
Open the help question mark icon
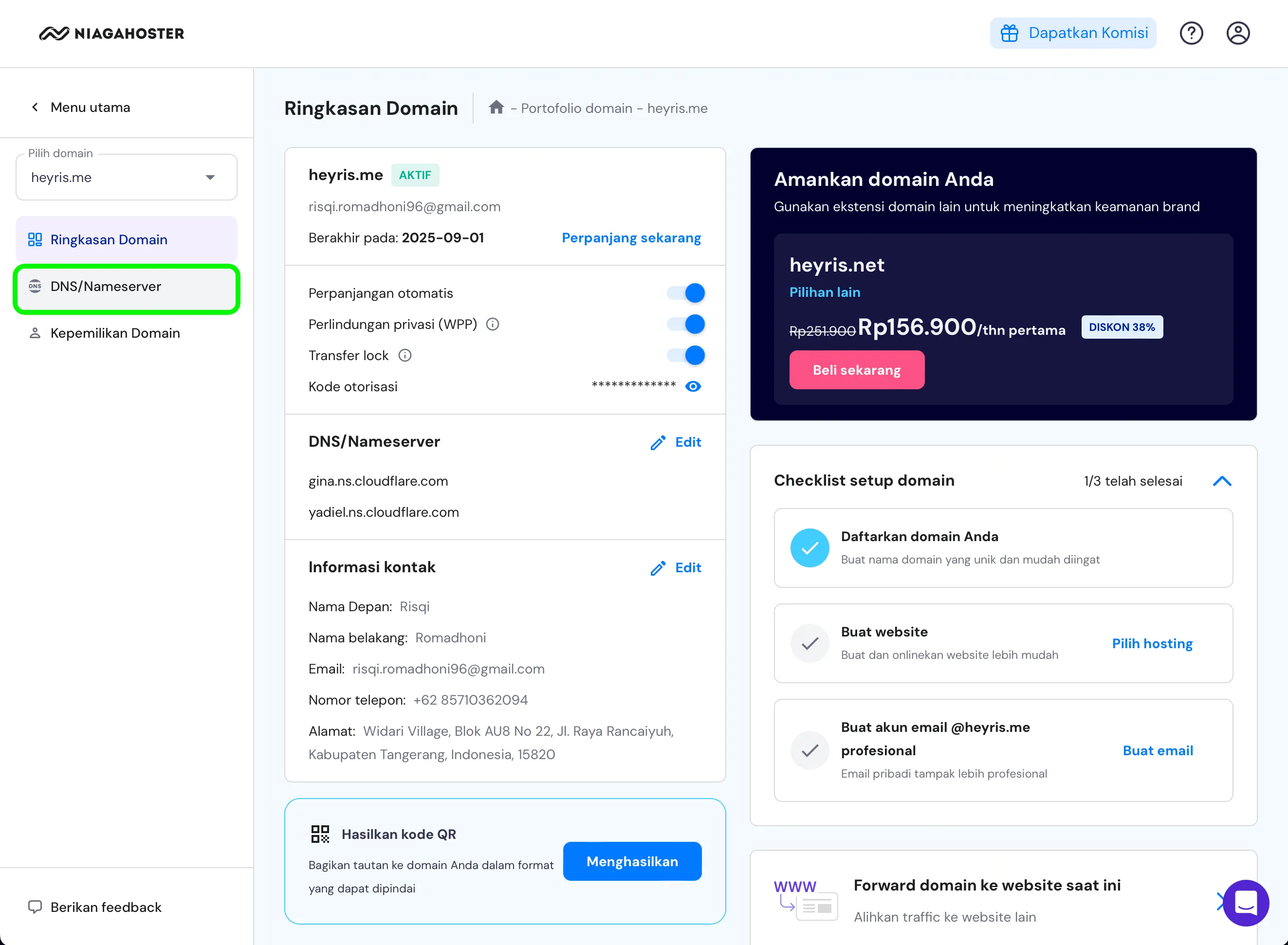click(1191, 33)
